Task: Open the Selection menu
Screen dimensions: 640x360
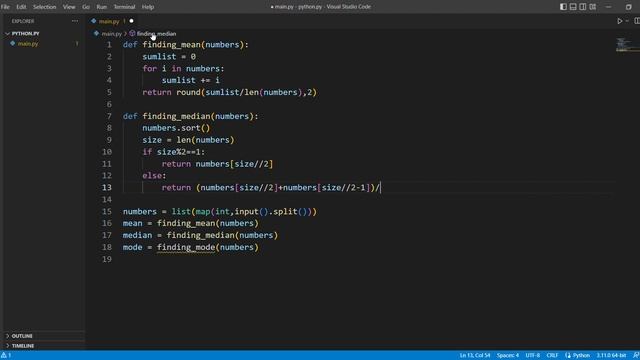Action: click(44, 7)
